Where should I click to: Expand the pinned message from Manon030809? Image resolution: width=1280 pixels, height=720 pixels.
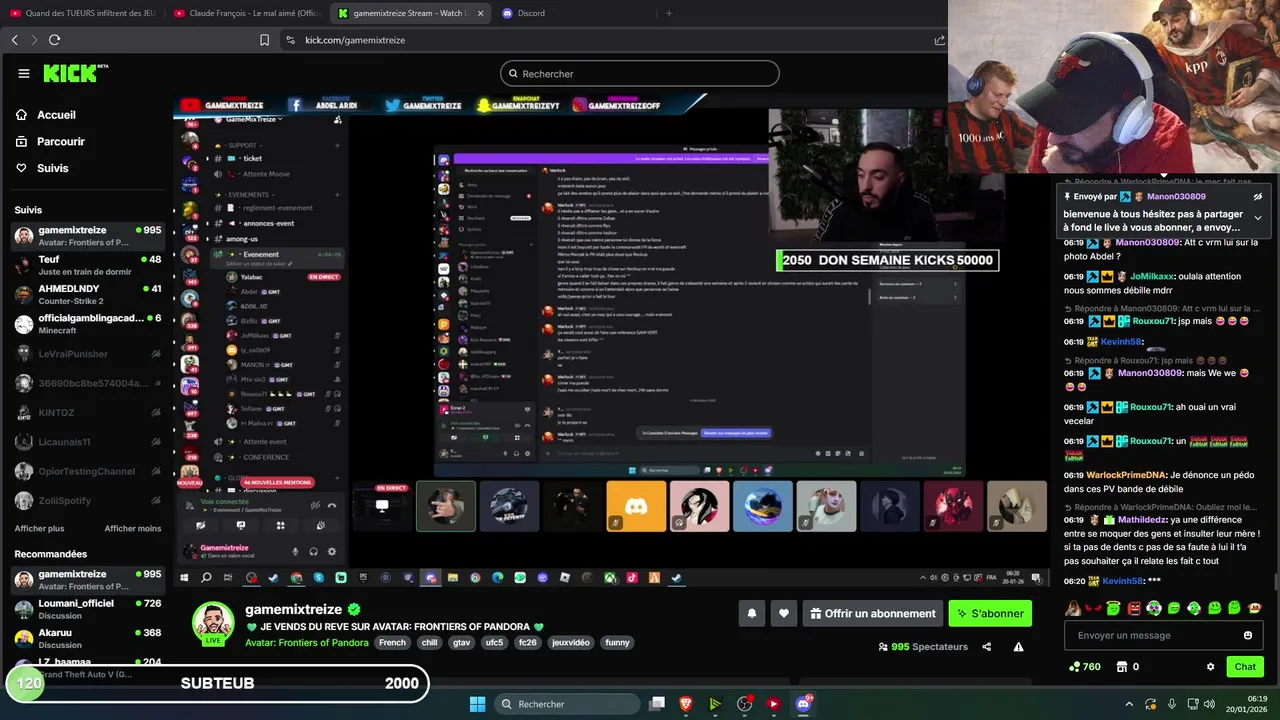[x=1258, y=217]
